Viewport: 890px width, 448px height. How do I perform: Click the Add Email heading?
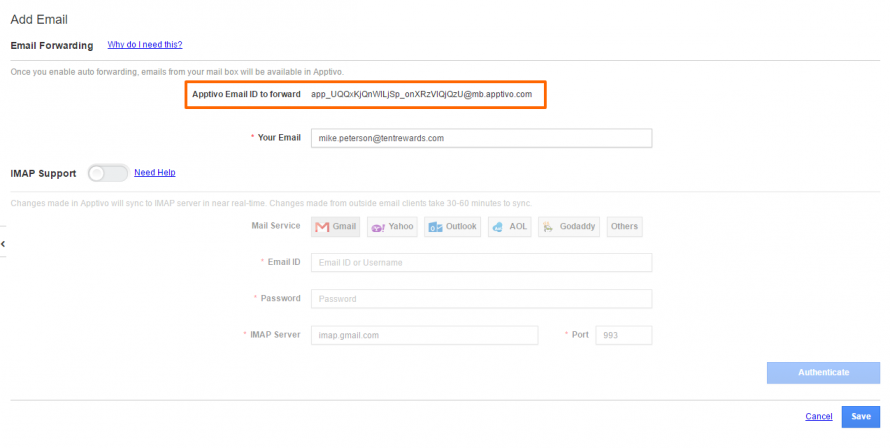(39, 19)
